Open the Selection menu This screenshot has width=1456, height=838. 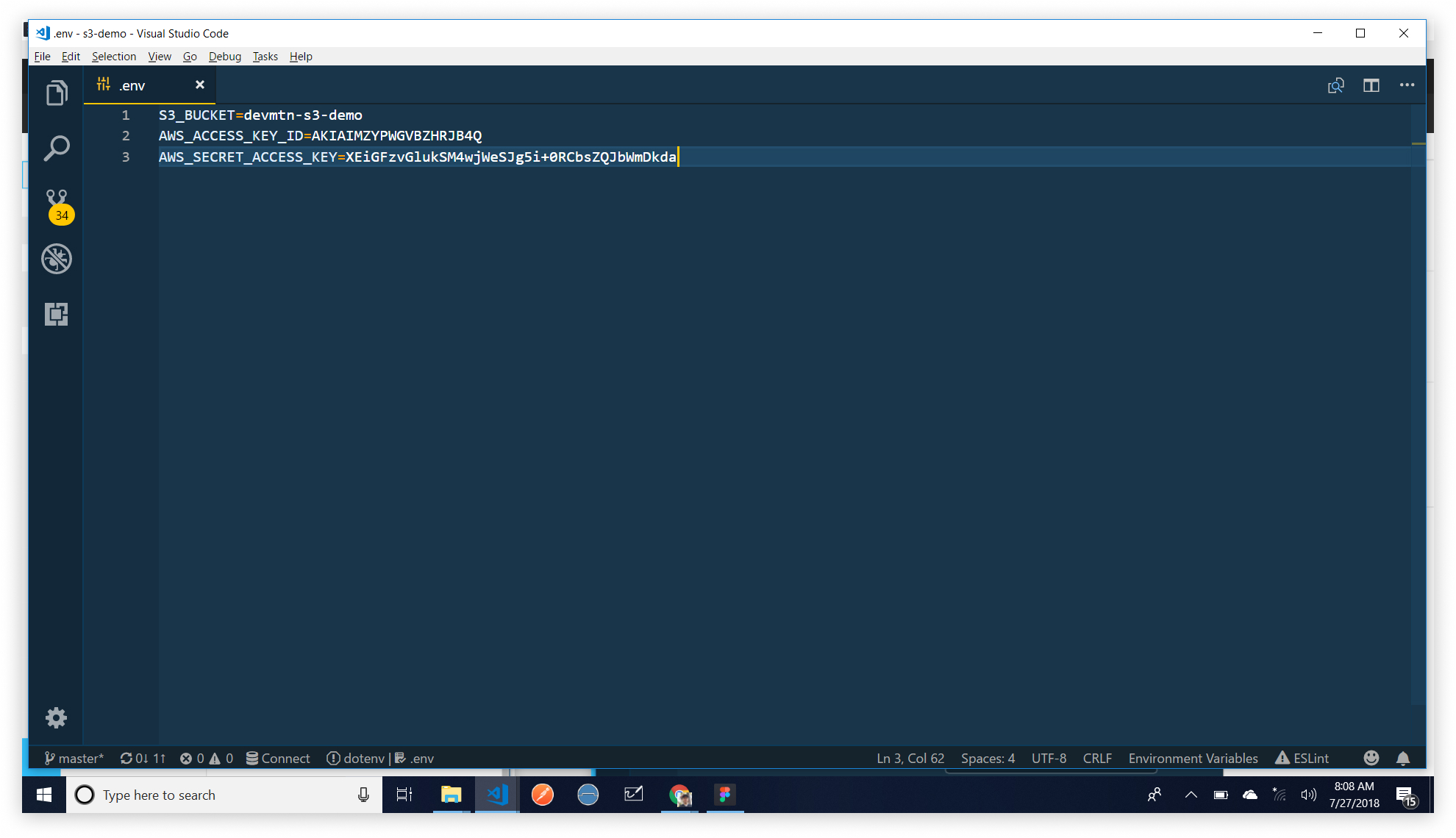pyautogui.click(x=113, y=57)
